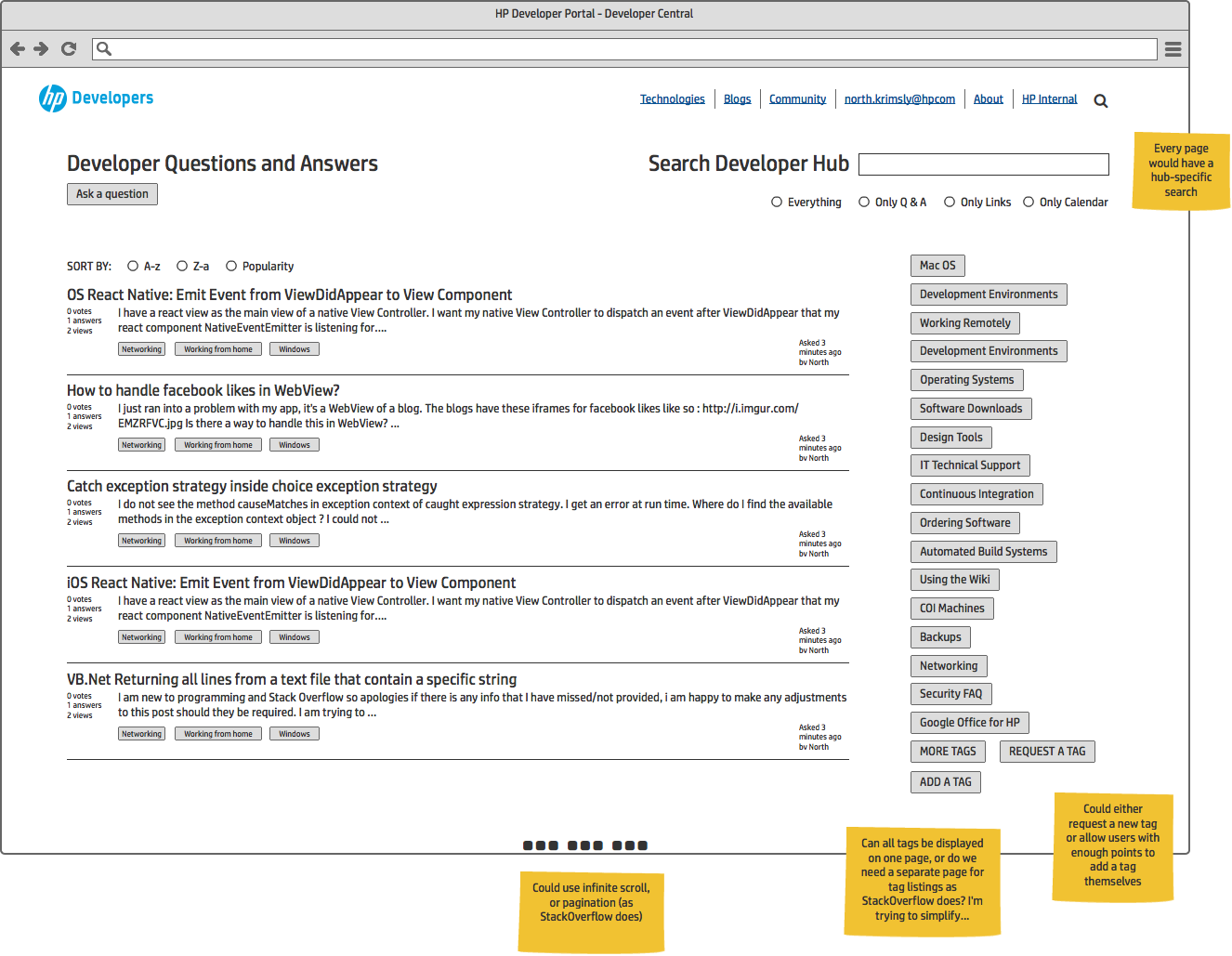The height and width of the screenshot is (956, 1232).
Task: Select the Operating Systems tag
Action: (x=967, y=380)
